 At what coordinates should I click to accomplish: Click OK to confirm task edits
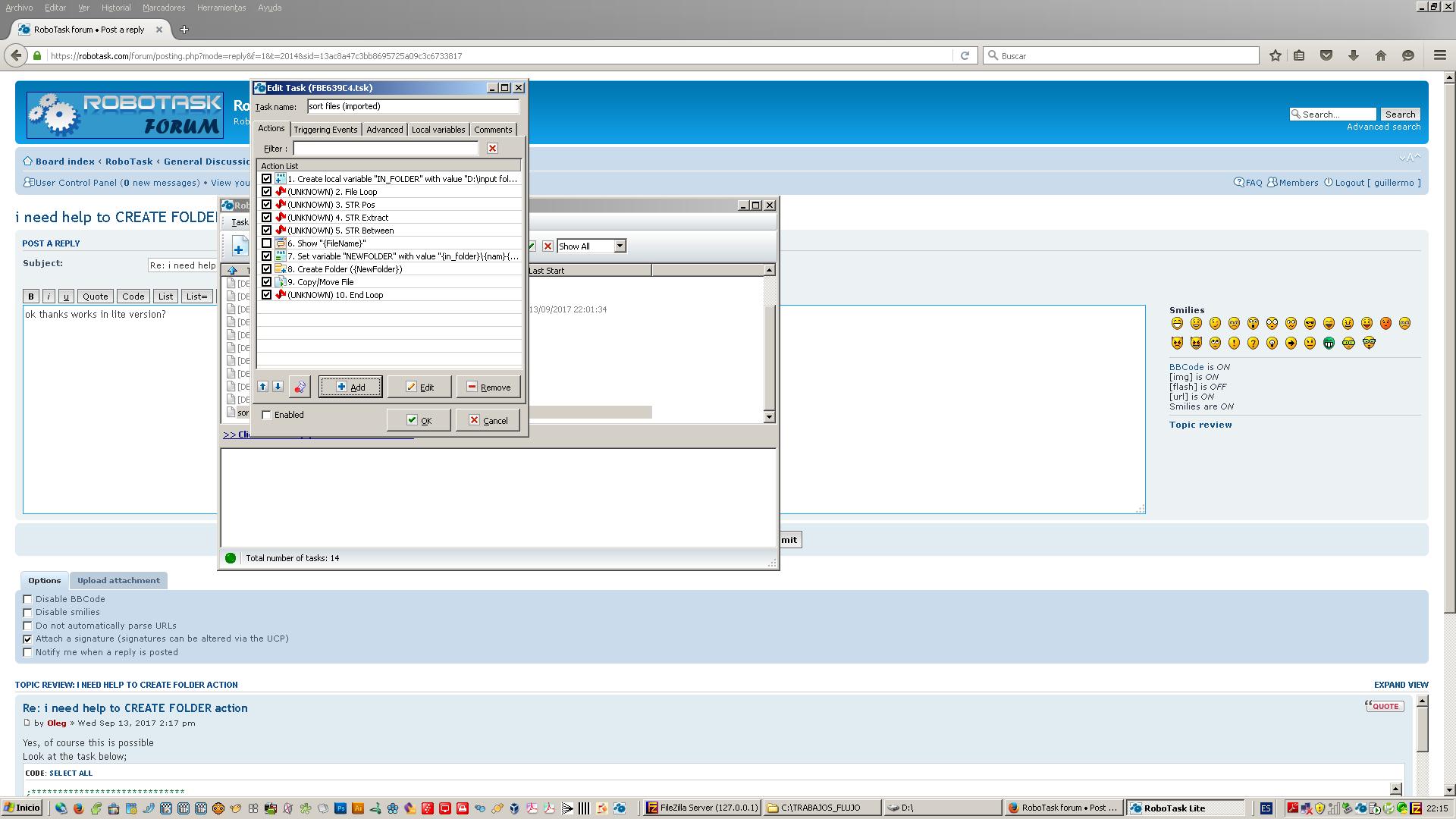(419, 420)
